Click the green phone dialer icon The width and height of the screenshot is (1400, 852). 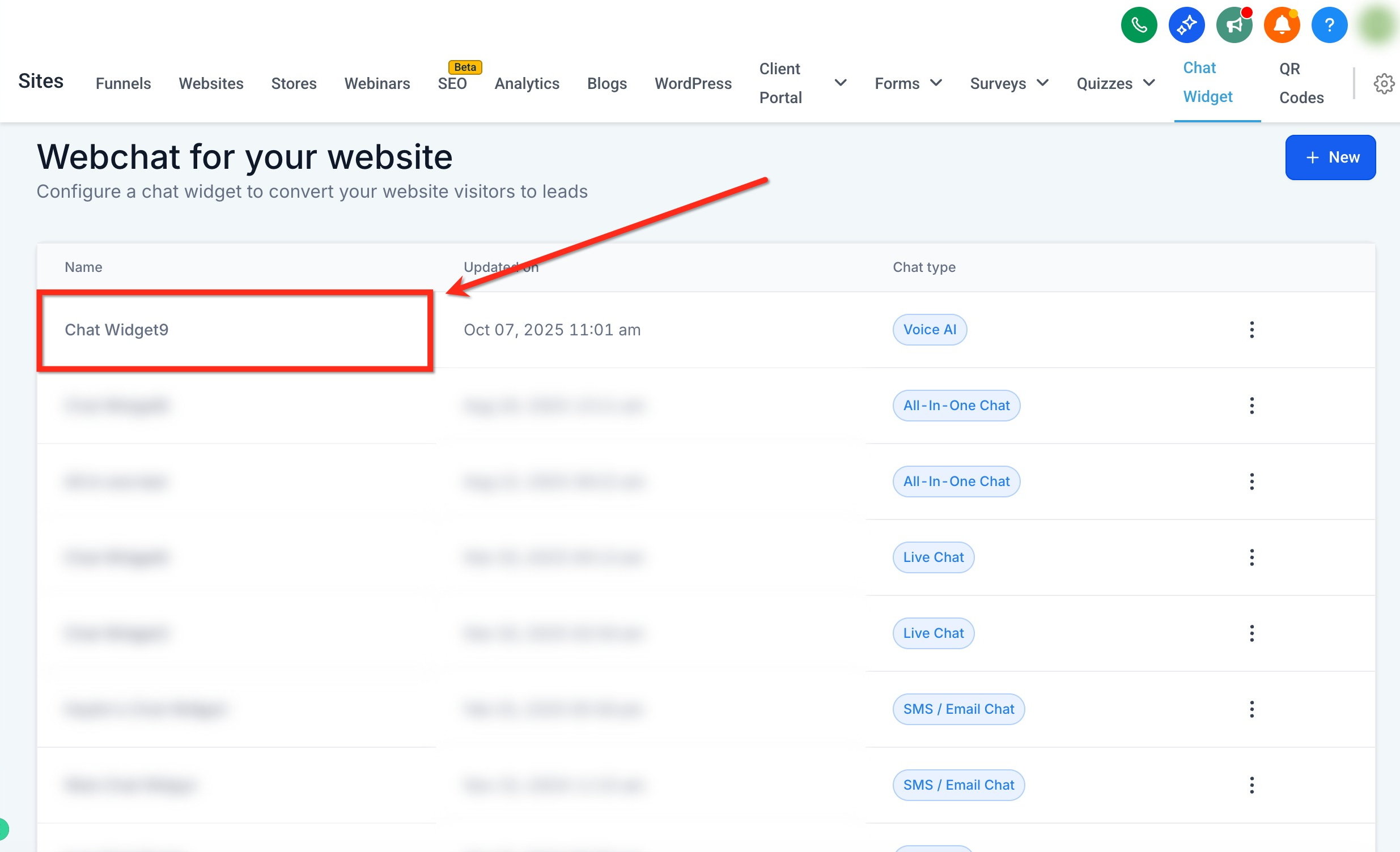click(1139, 25)
